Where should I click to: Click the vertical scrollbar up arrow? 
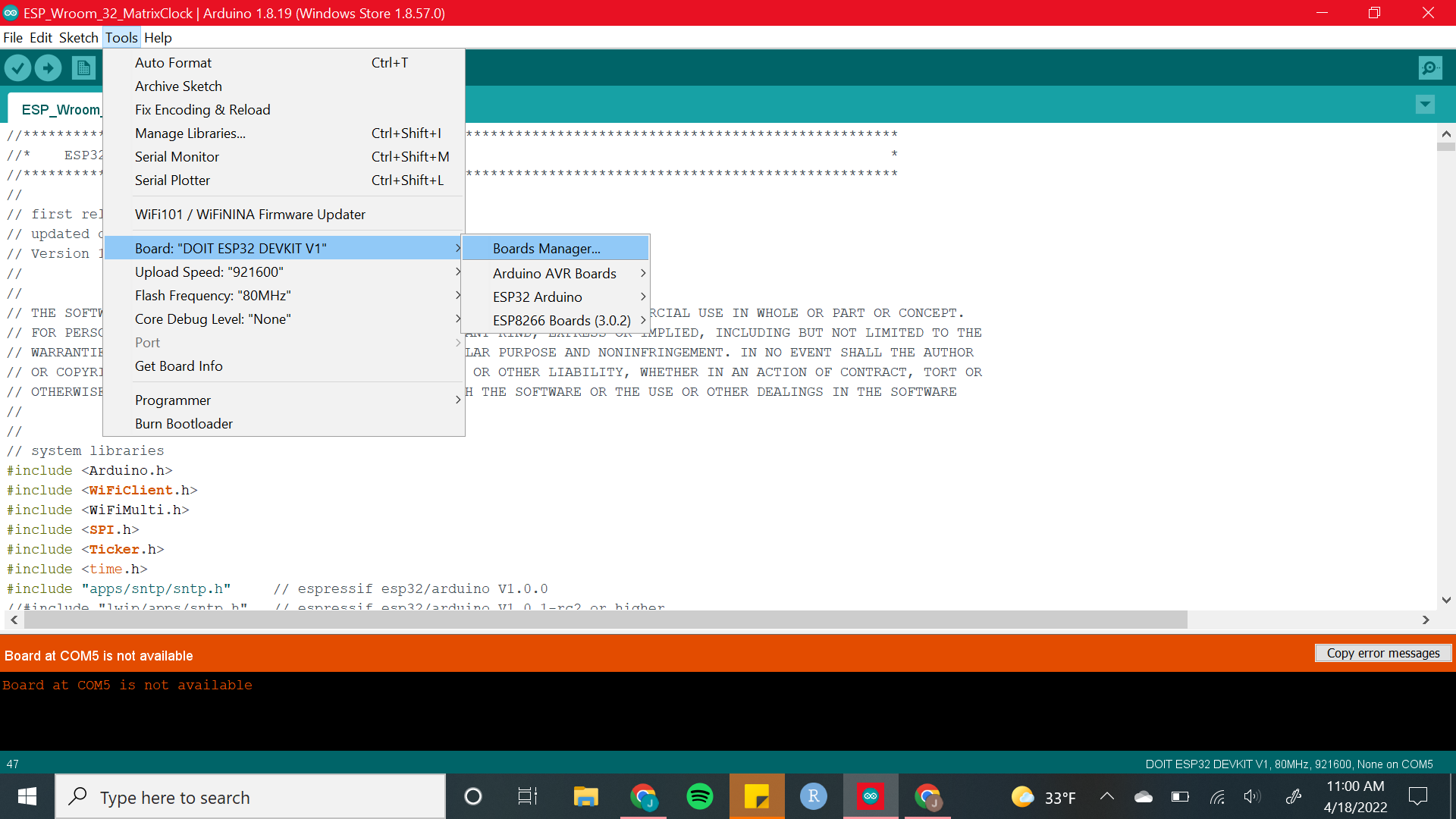coord(1446,133)
